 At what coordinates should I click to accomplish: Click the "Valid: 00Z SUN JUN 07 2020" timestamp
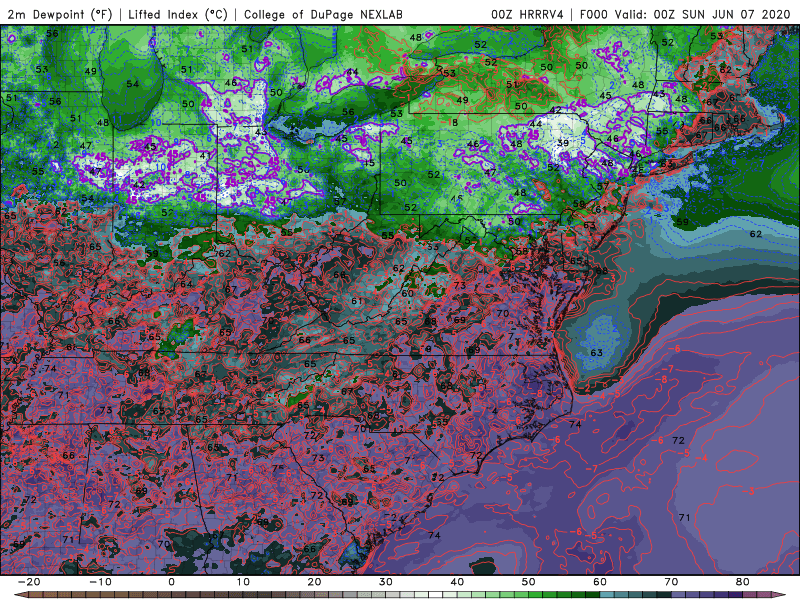tap(703, 14)
